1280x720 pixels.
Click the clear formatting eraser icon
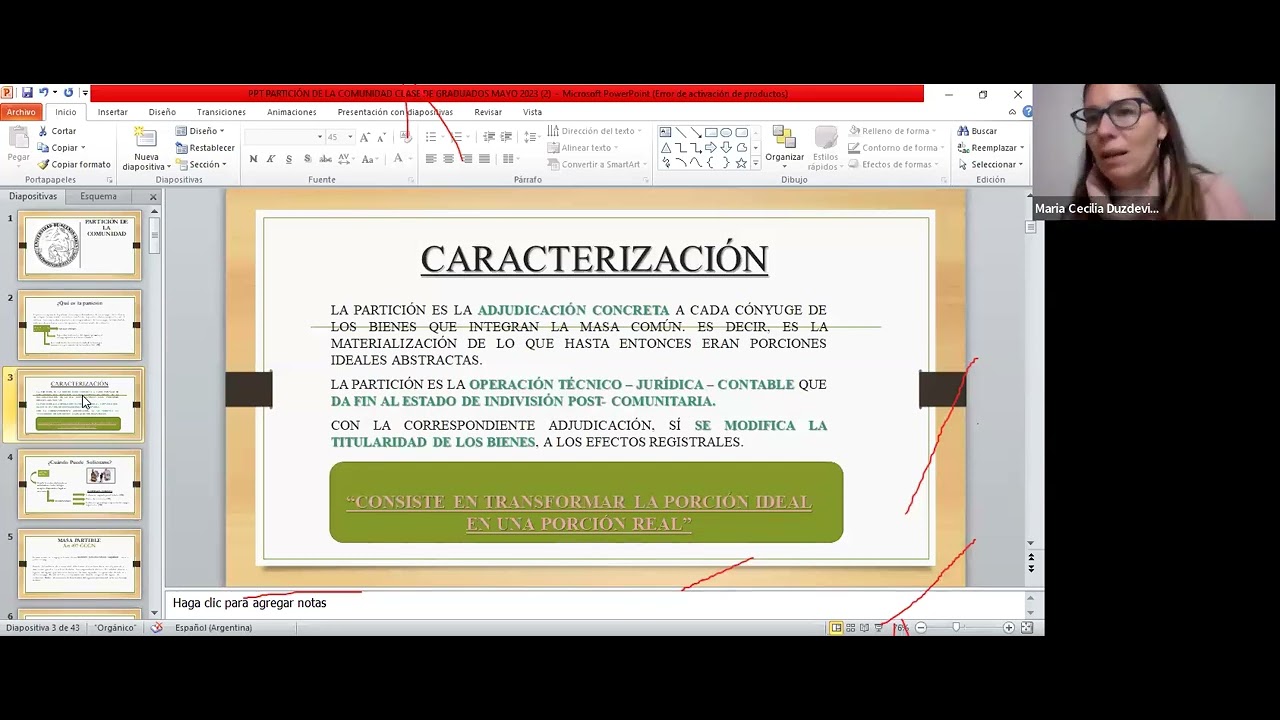pyautogui.click(x=406, y=136)
